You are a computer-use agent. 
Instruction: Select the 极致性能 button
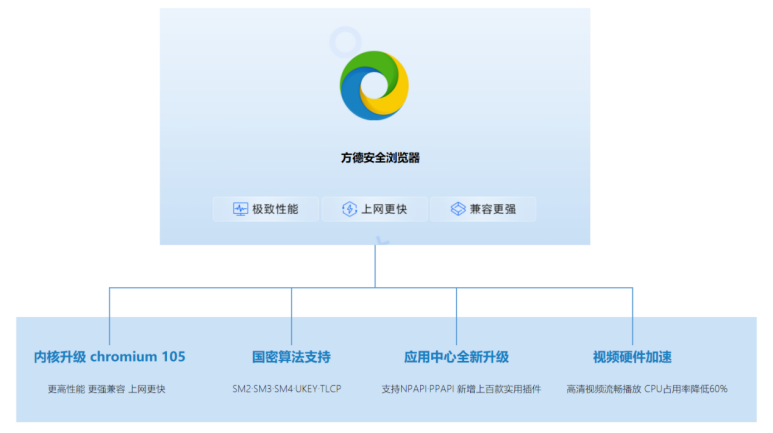tap(266, 209)
